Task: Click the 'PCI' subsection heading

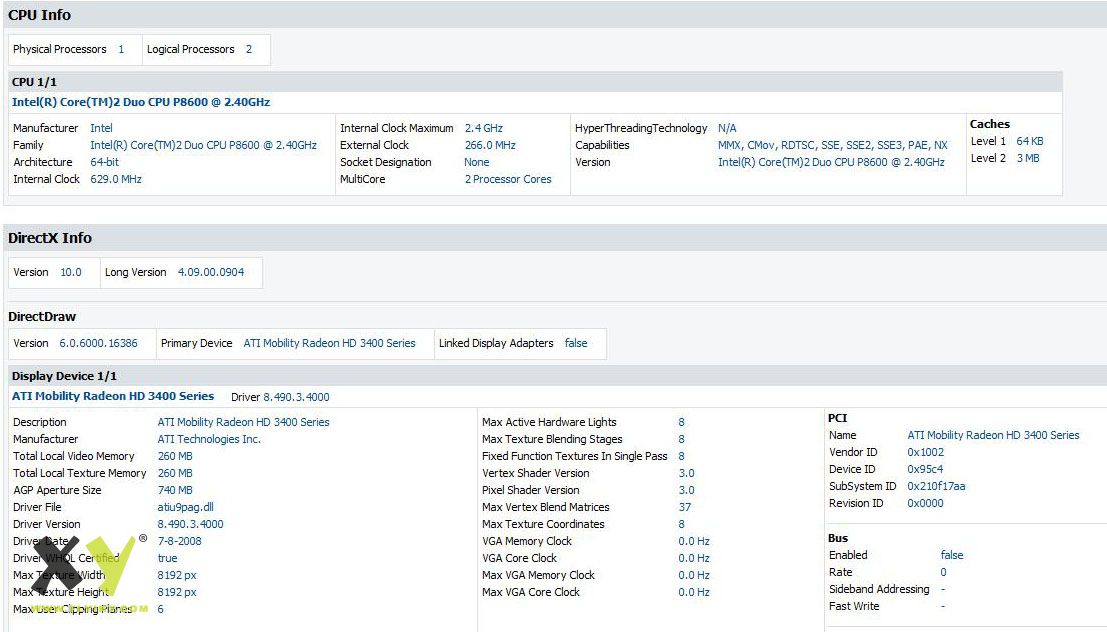Action: (x=837, y=418)
